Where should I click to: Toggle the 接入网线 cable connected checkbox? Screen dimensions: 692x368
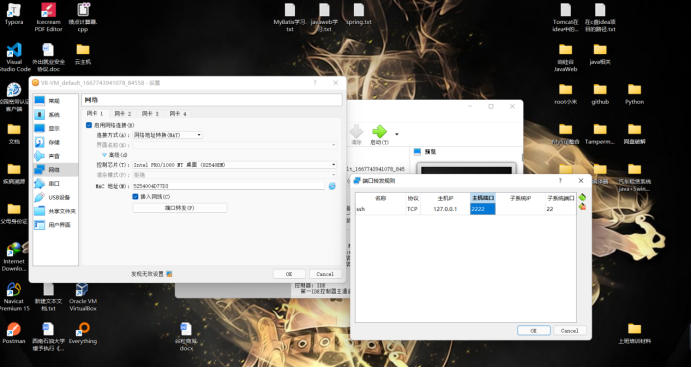[135, 196]
